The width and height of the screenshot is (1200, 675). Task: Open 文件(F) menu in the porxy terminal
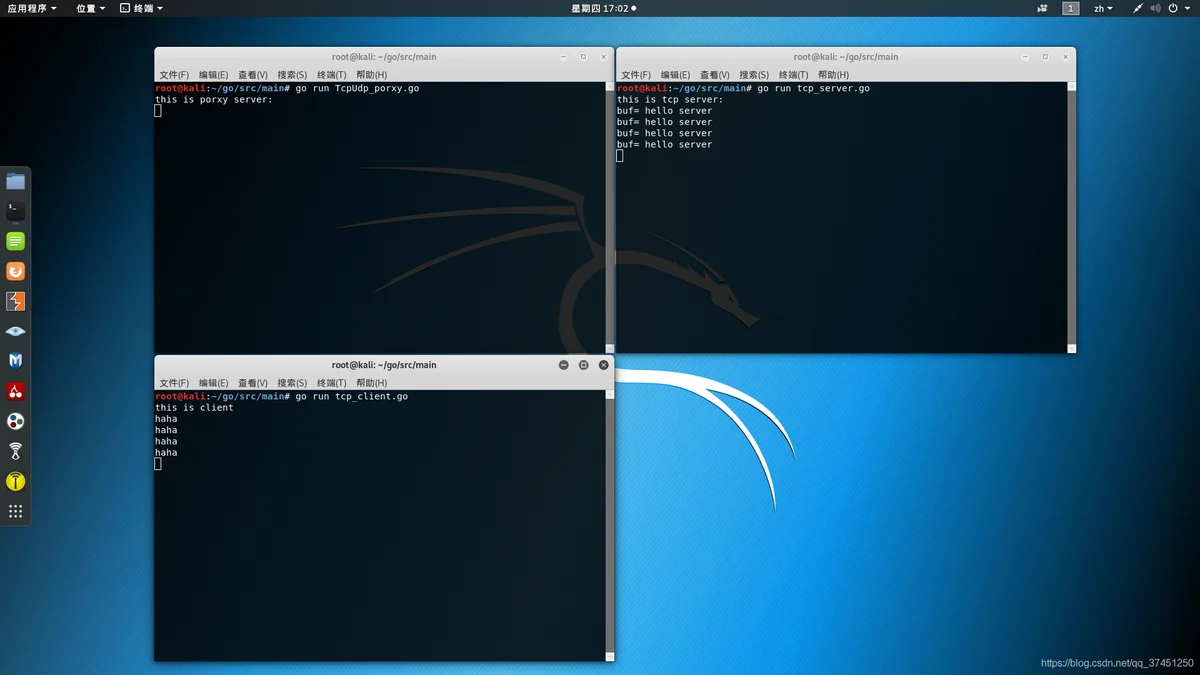pos(174,75)
